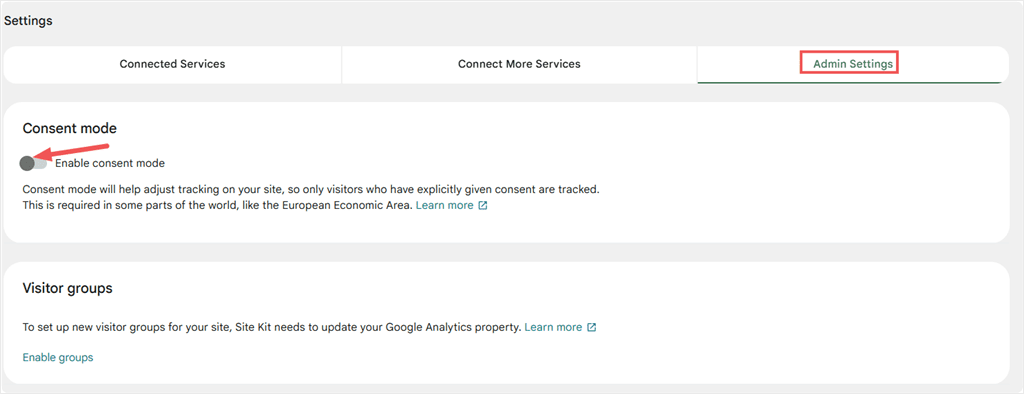The height and width of the screenshot is (394, 1024).
Task: Follow Learn more link about Google Analytics property
Action: 553,327
